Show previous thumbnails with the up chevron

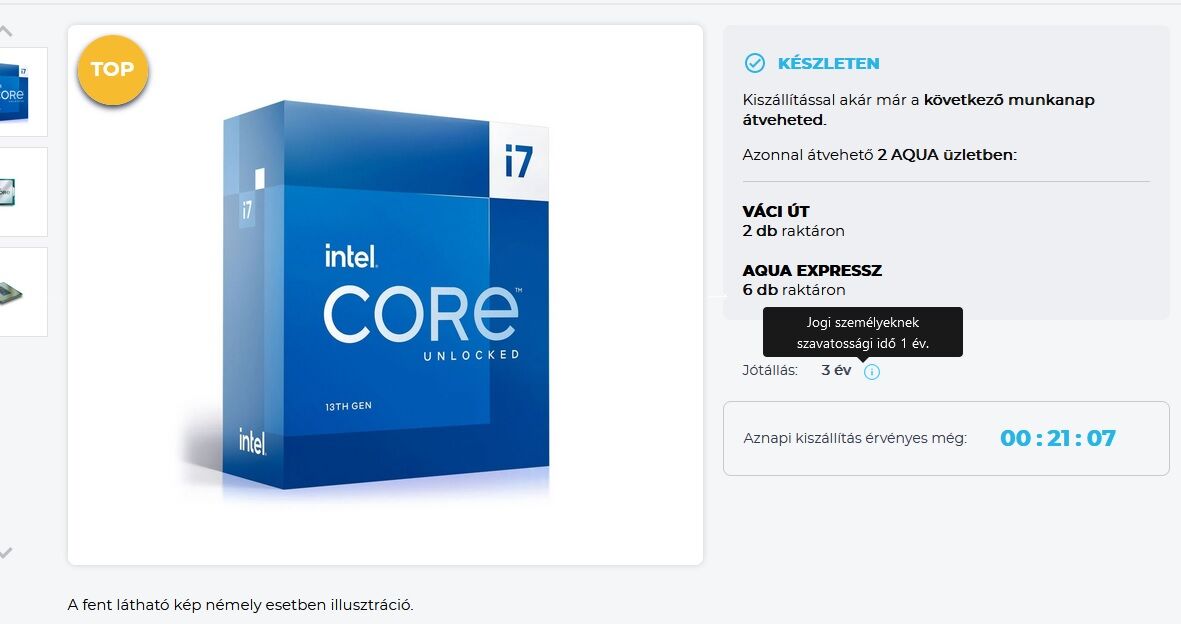(x=6, y=31)
